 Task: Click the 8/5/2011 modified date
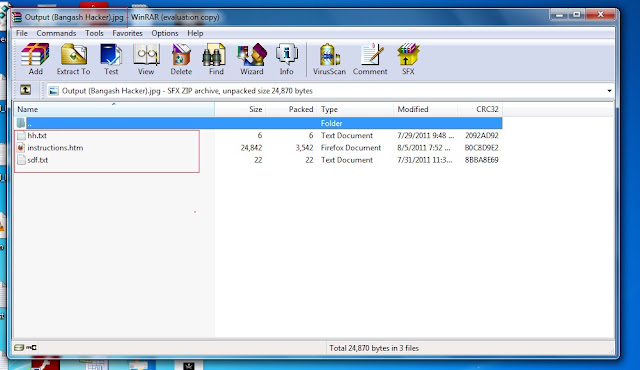pos(424,148)
